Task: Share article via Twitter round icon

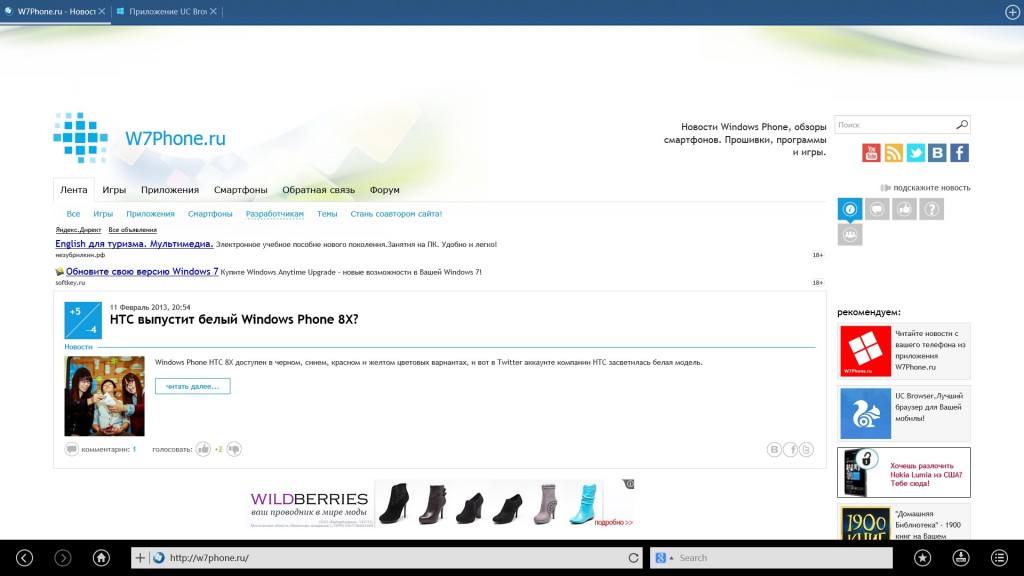Action: 807,449
